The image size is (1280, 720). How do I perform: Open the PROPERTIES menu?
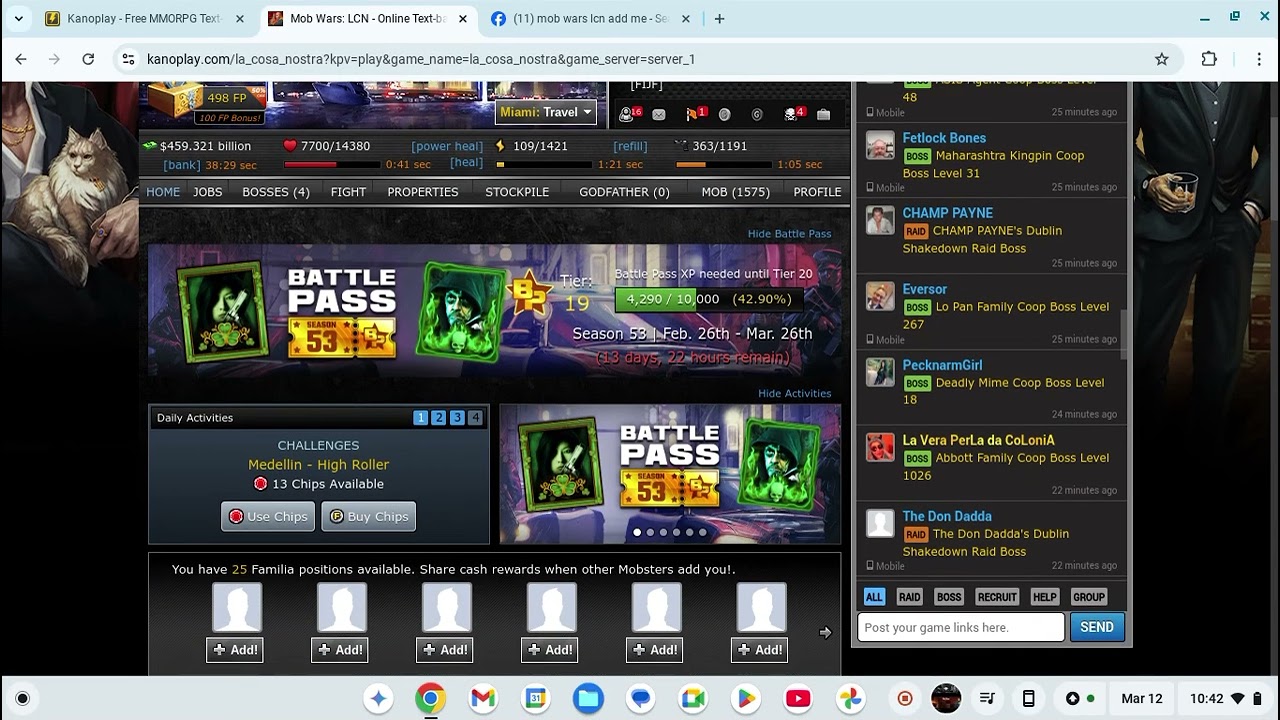pos(423,192)
